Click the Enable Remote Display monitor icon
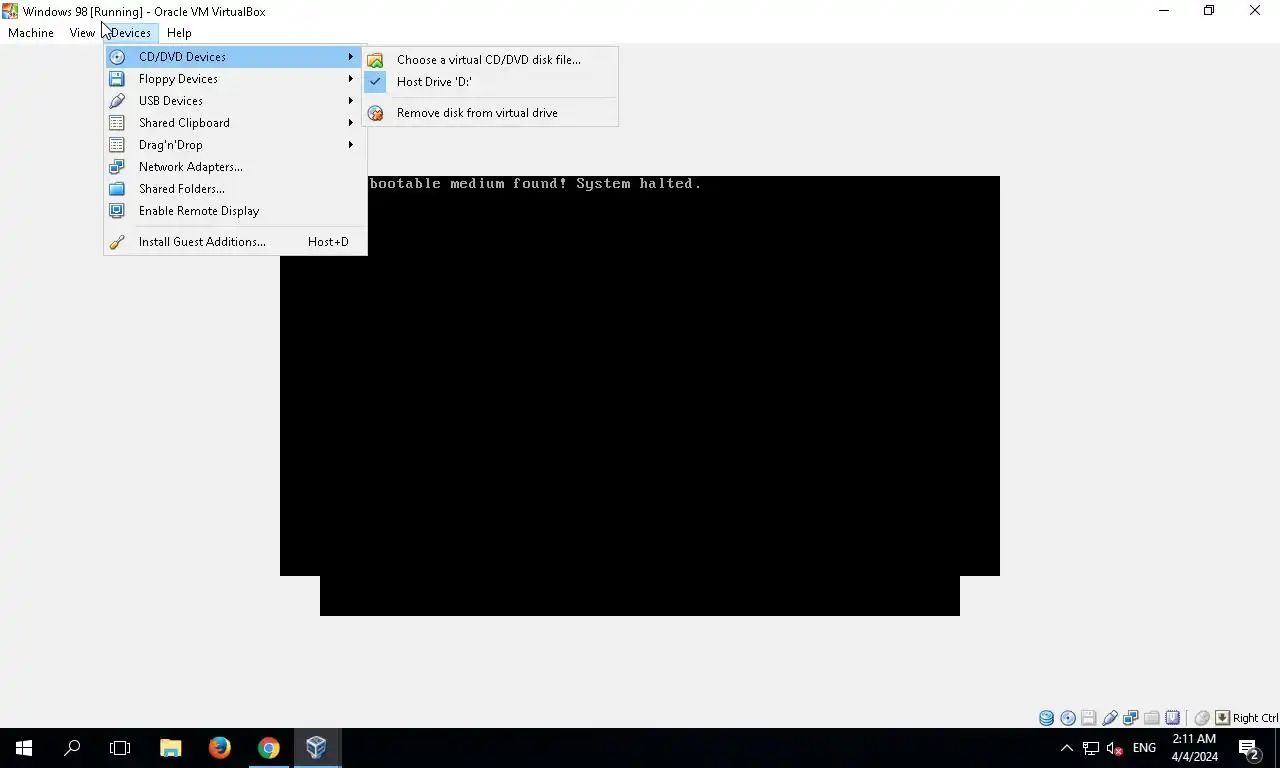The width and height of the screenshot is (1280, 768). pos(117,211)
